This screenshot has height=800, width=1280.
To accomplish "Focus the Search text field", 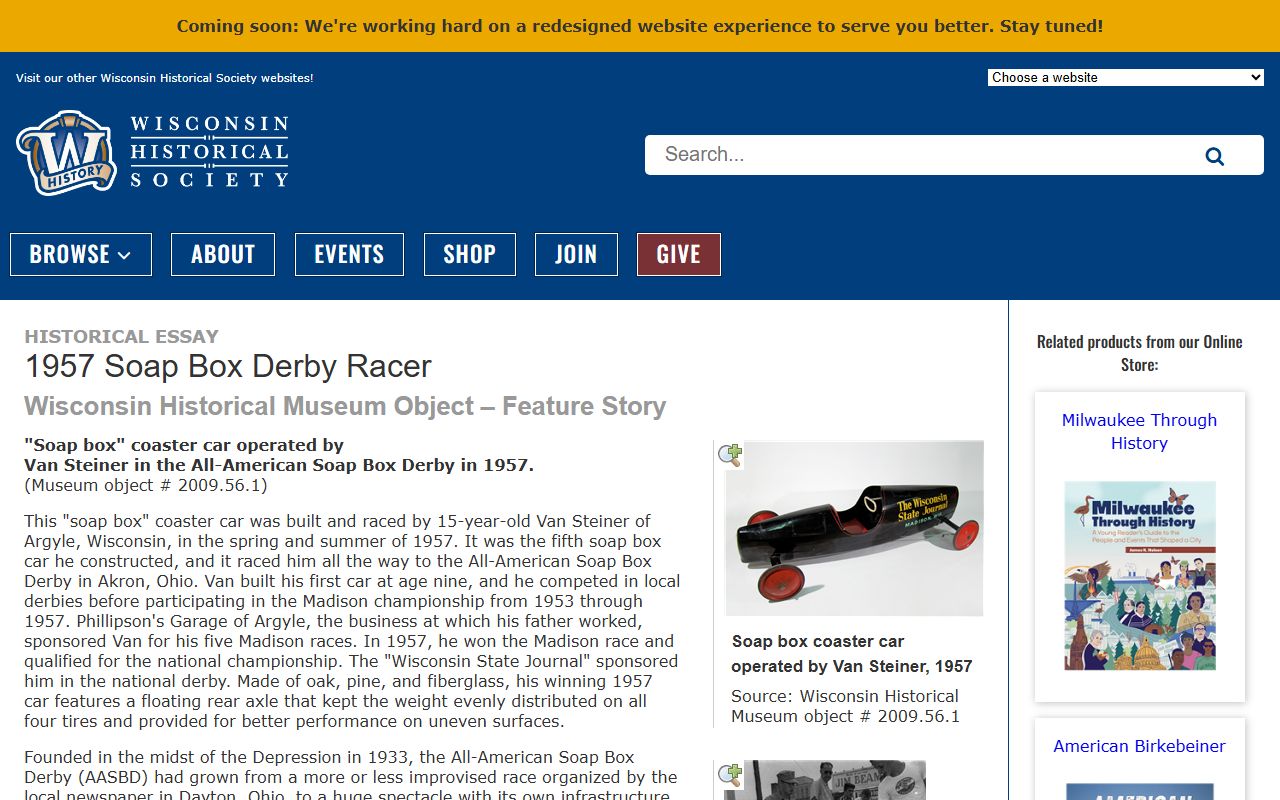I will (920, 155).
